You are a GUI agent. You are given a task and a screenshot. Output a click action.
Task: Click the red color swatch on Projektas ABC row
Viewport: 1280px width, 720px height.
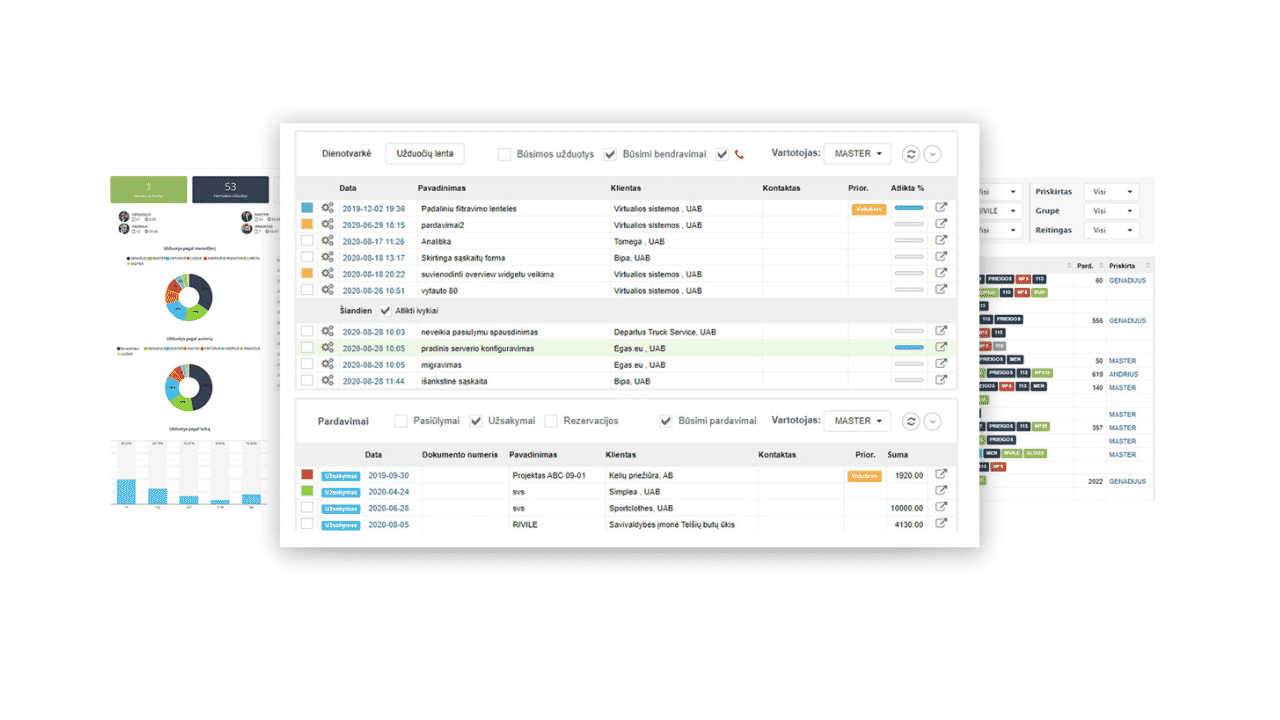[307, 475]
